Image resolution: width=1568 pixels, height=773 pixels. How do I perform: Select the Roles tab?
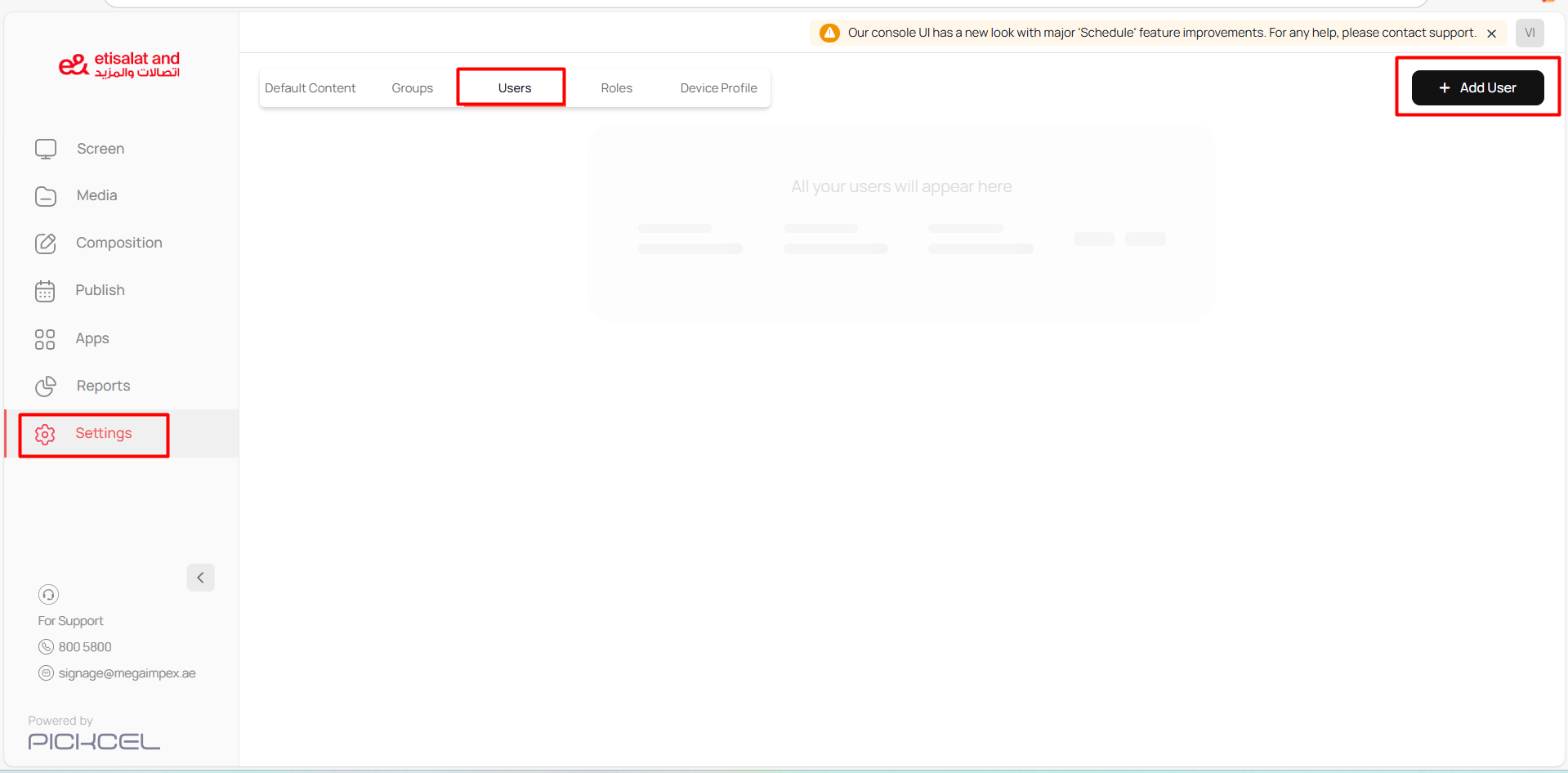point(616,88)
